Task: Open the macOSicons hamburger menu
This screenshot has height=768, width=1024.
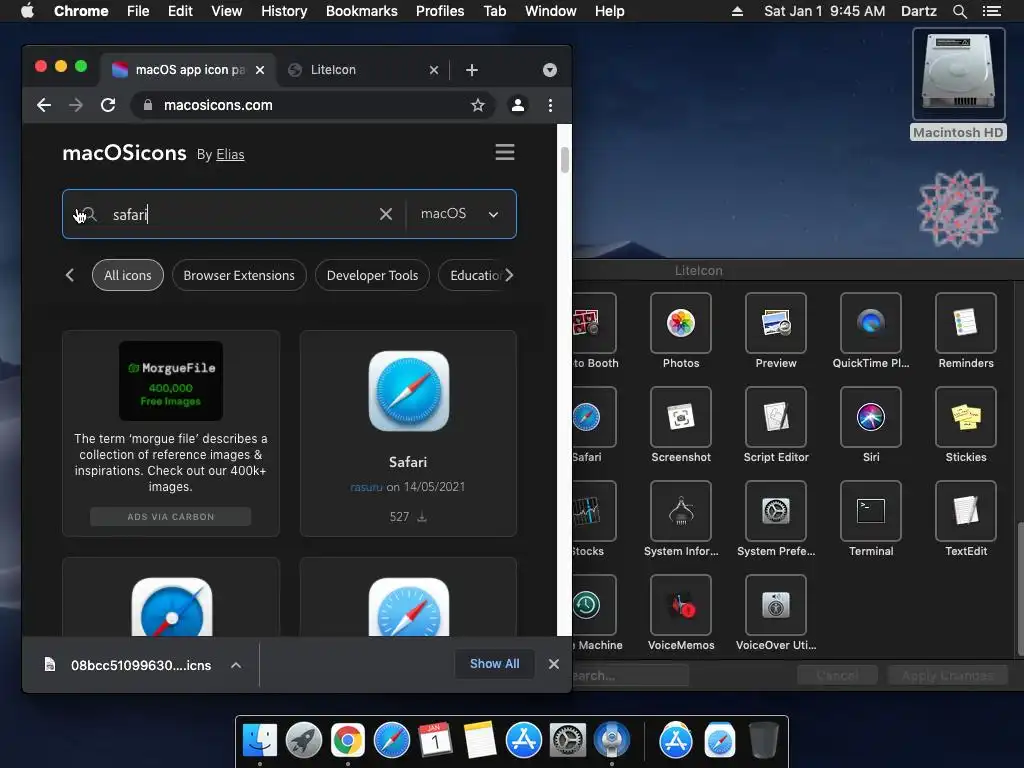Action: coord(505,152)
